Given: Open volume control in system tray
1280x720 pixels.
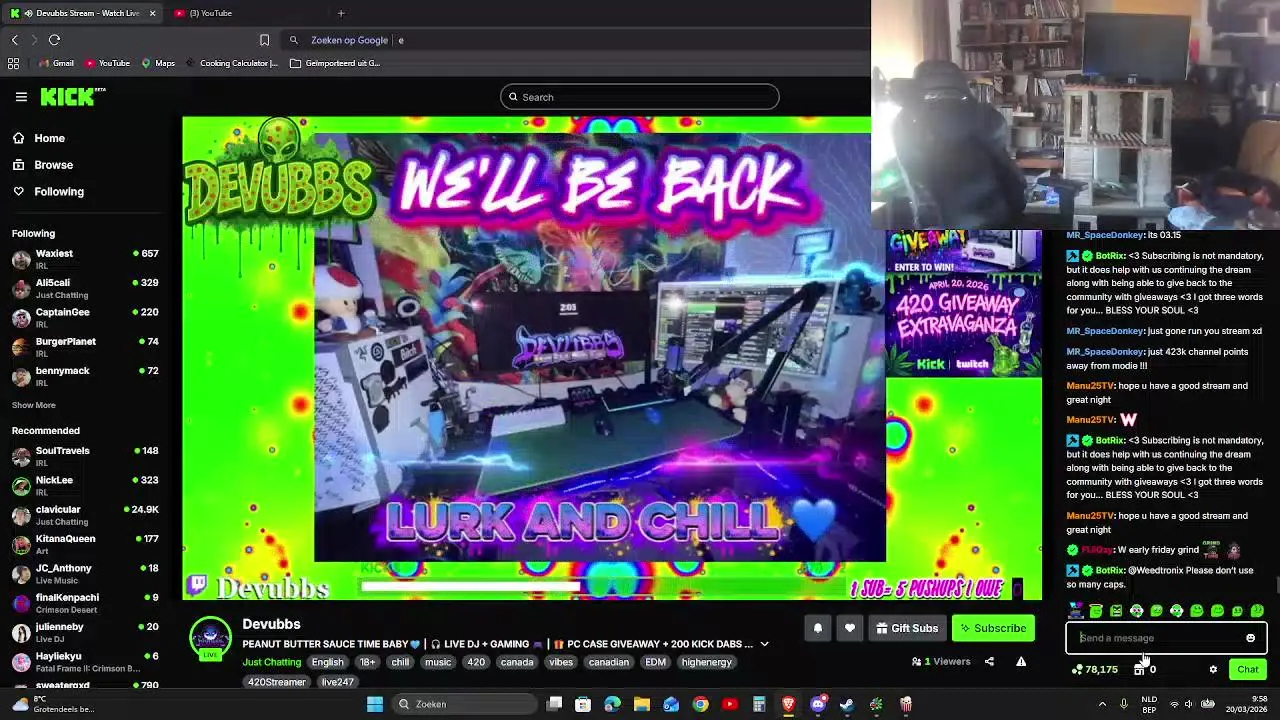Looking at the screenshot, I should (1189, 704).
